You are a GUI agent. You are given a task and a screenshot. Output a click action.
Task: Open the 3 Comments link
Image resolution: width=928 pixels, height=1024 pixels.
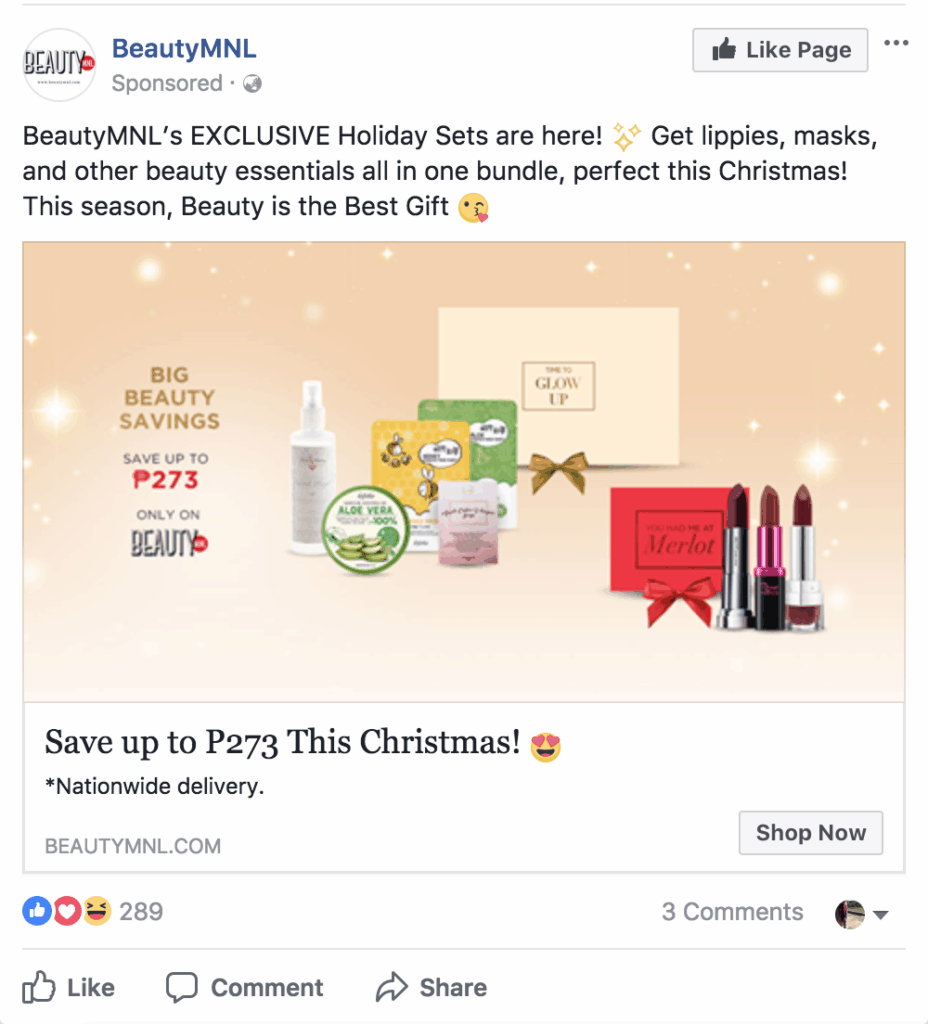(x=732, y=912)
